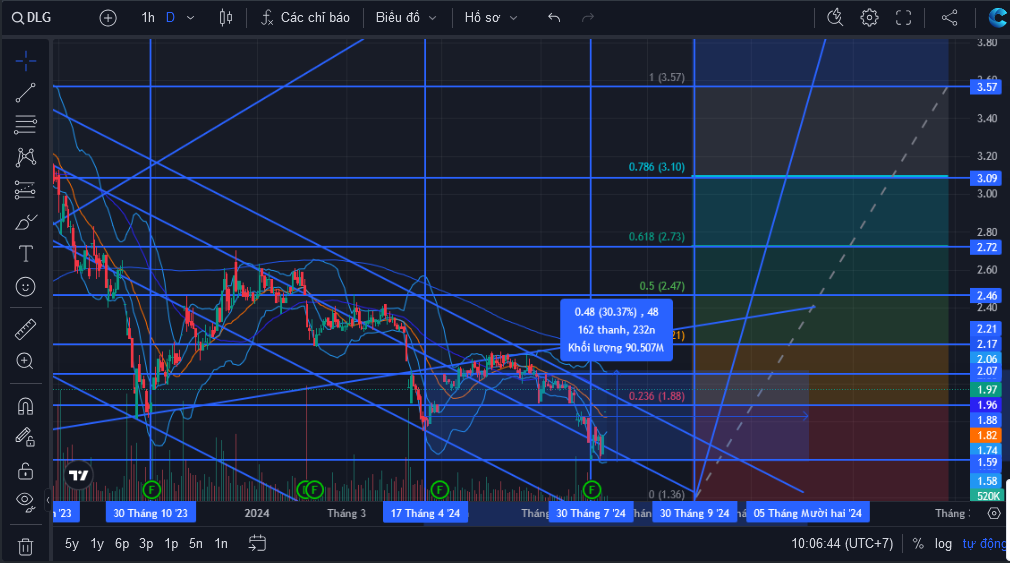
Task: Open chart settings gear icon
Action: (x=870, y=18)
